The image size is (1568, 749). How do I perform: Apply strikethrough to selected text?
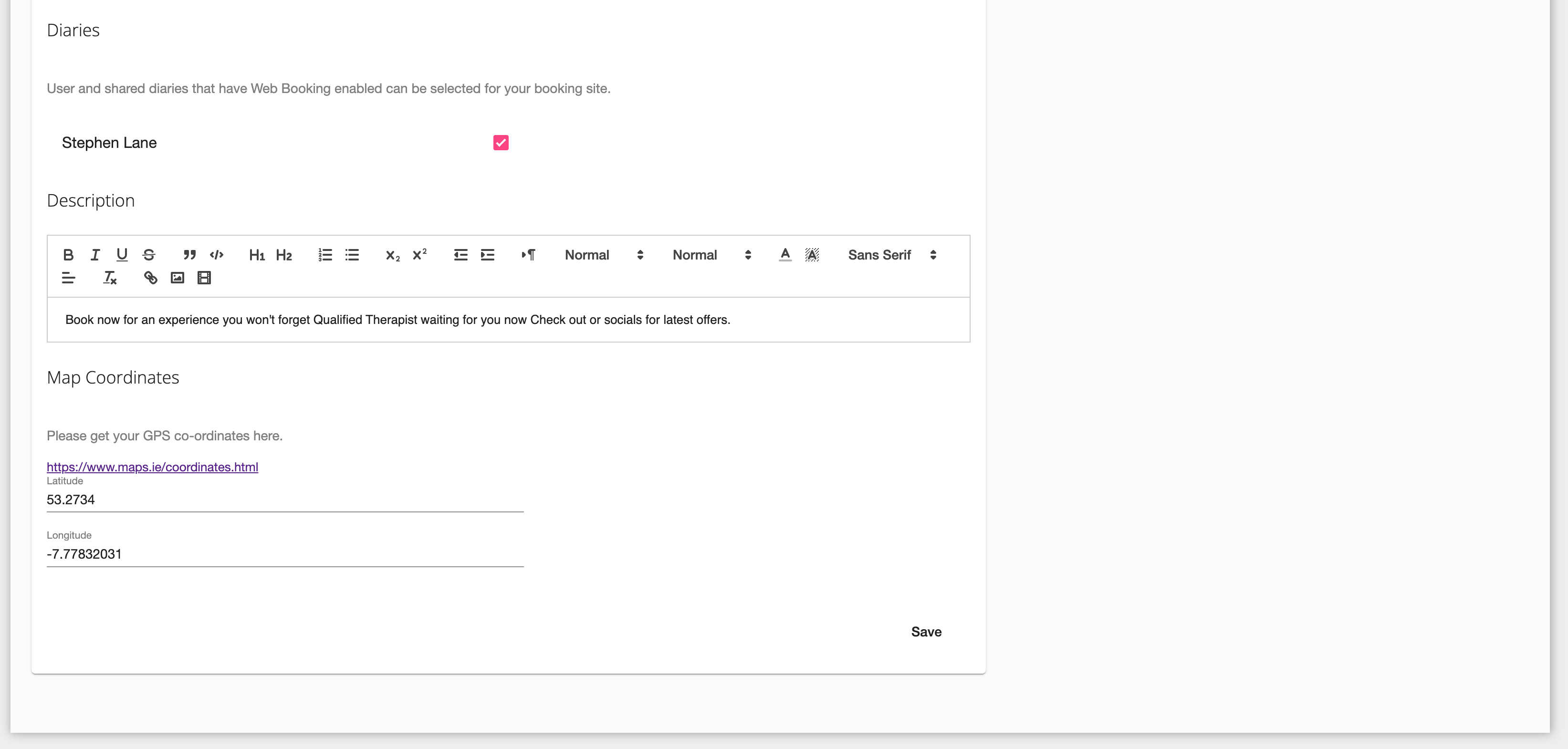147,255
